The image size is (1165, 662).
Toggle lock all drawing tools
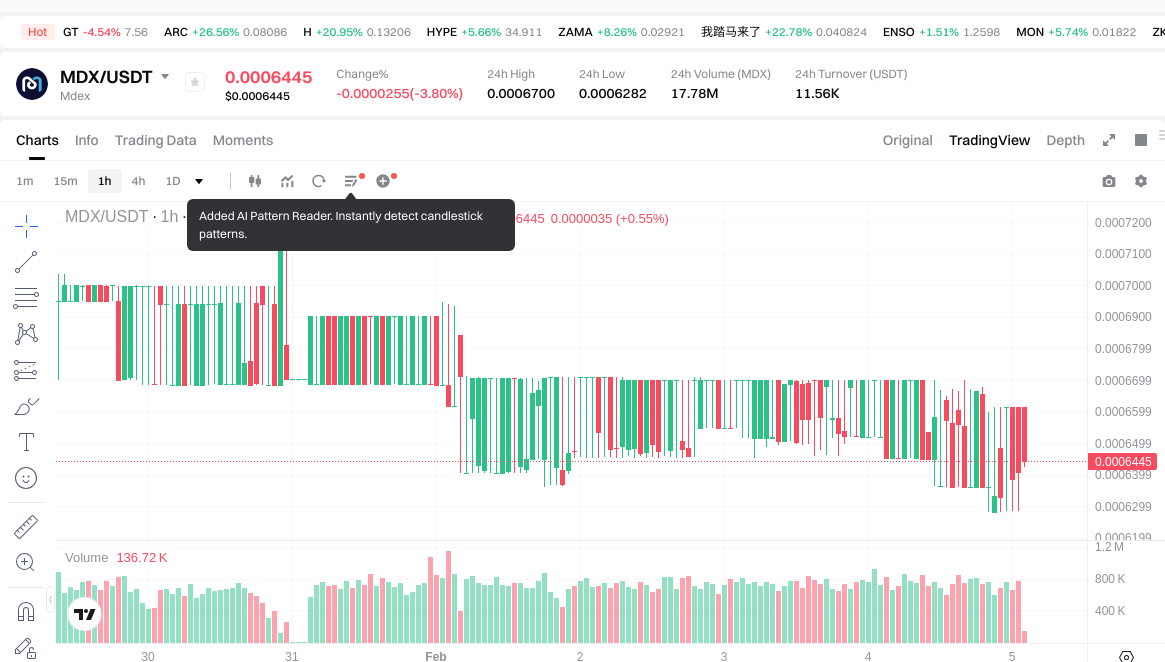[x=26, y=649]
